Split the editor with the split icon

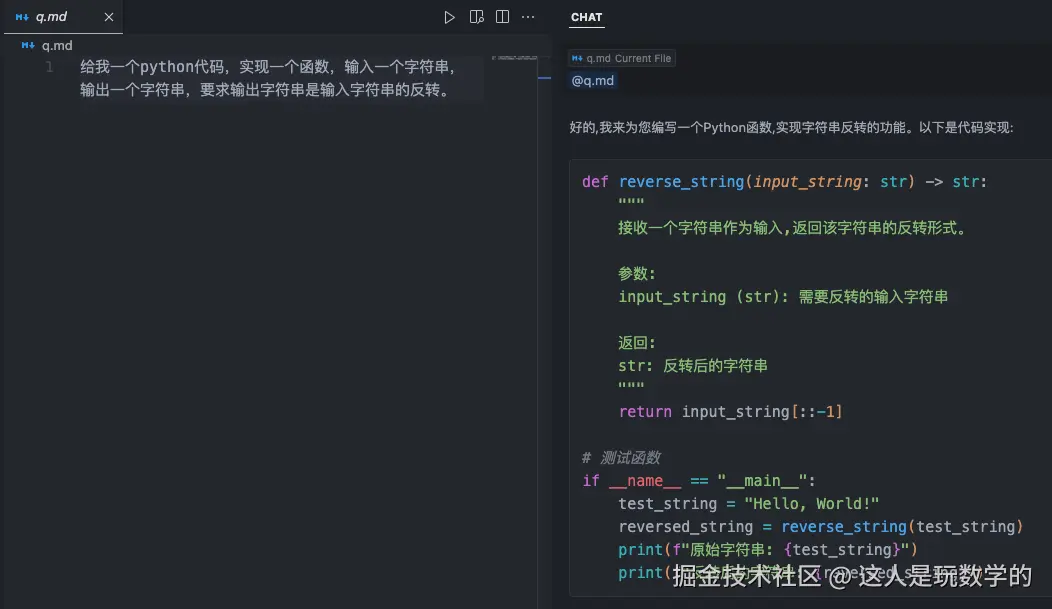502,17
